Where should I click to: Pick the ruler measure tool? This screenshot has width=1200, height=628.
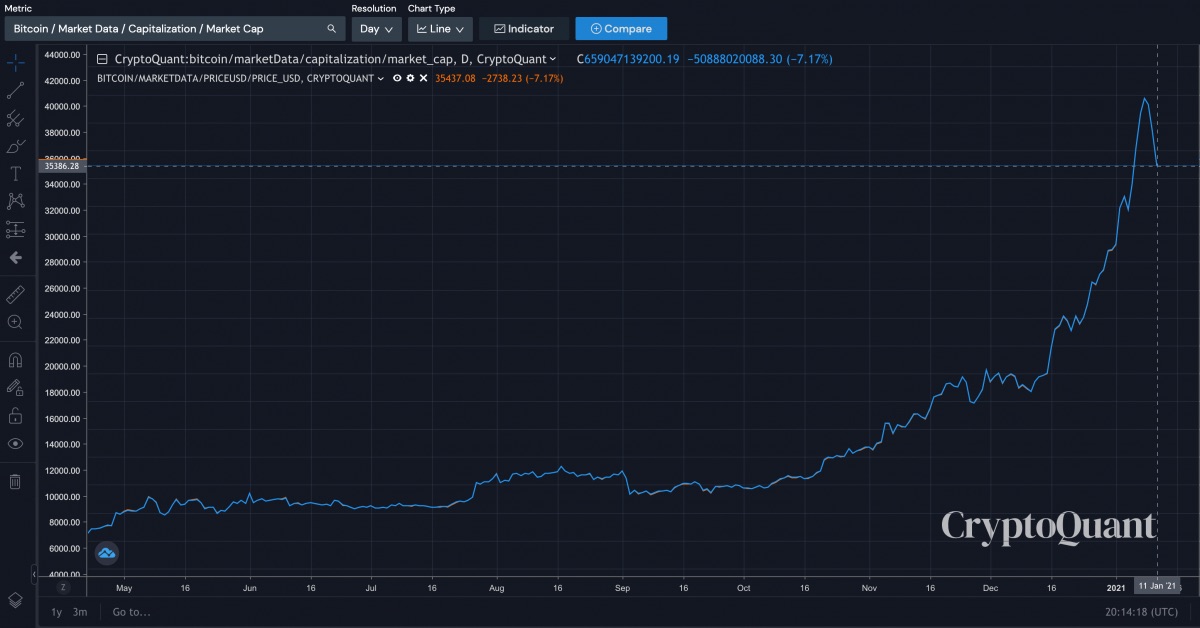coord(15,294)
